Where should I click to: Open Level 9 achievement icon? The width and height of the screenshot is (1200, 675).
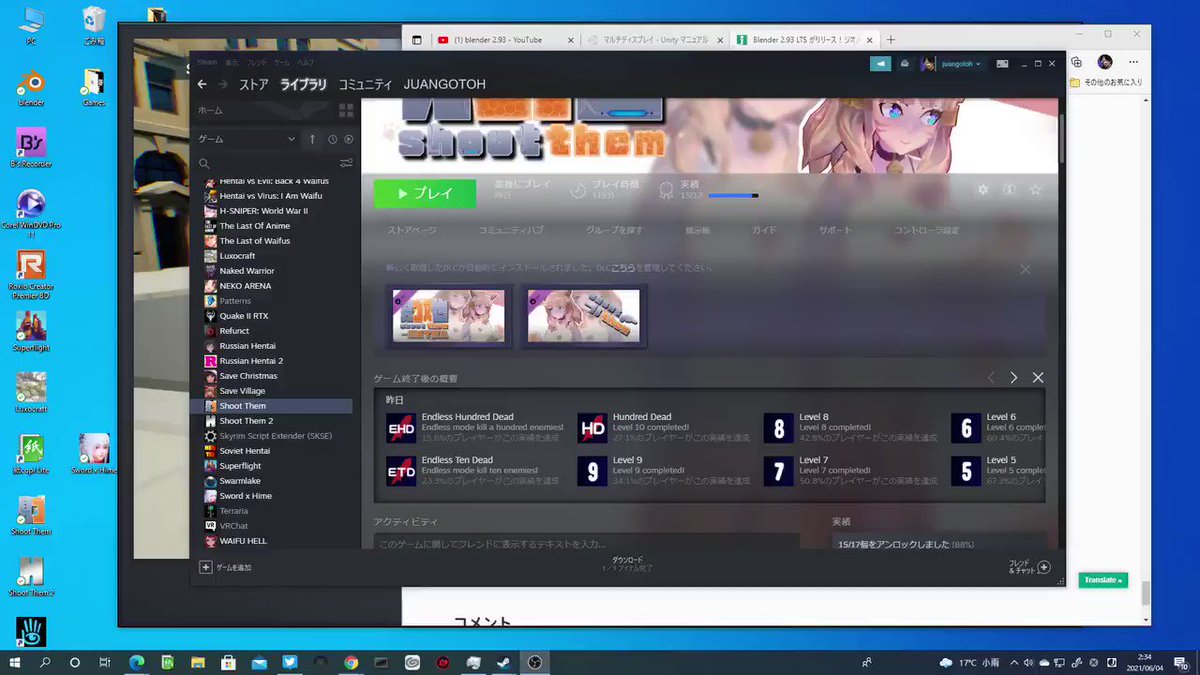click(592, 471)
